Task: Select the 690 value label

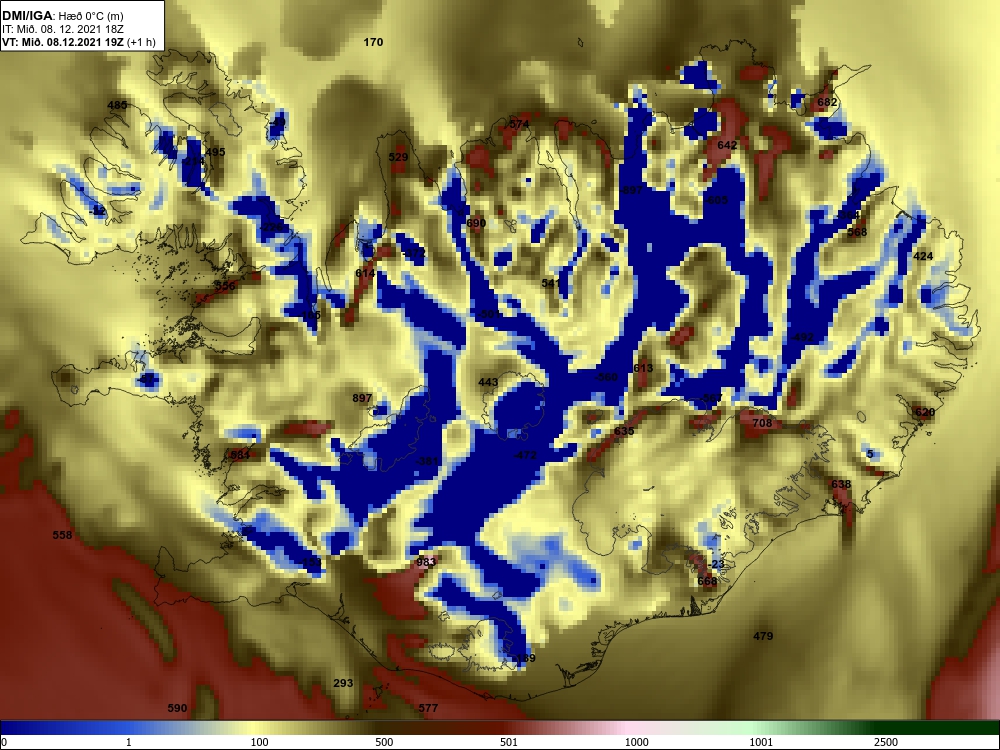Action: (476, 223)
